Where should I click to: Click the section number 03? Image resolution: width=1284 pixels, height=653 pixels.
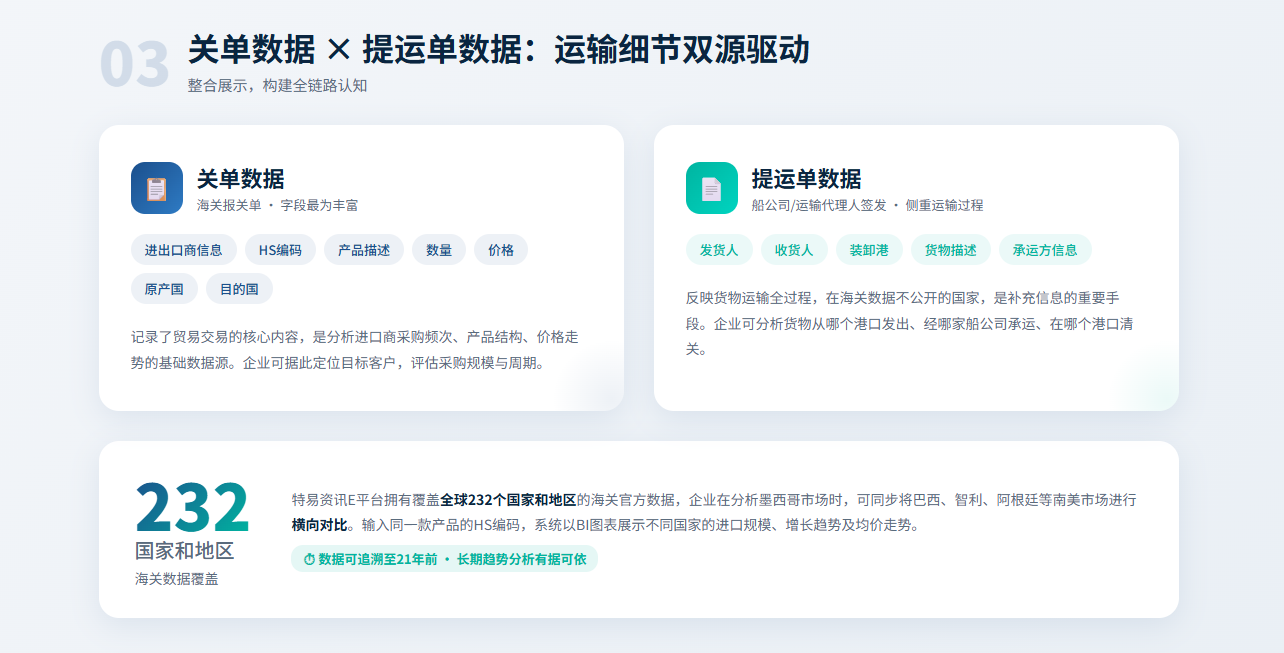coord(134,65)
